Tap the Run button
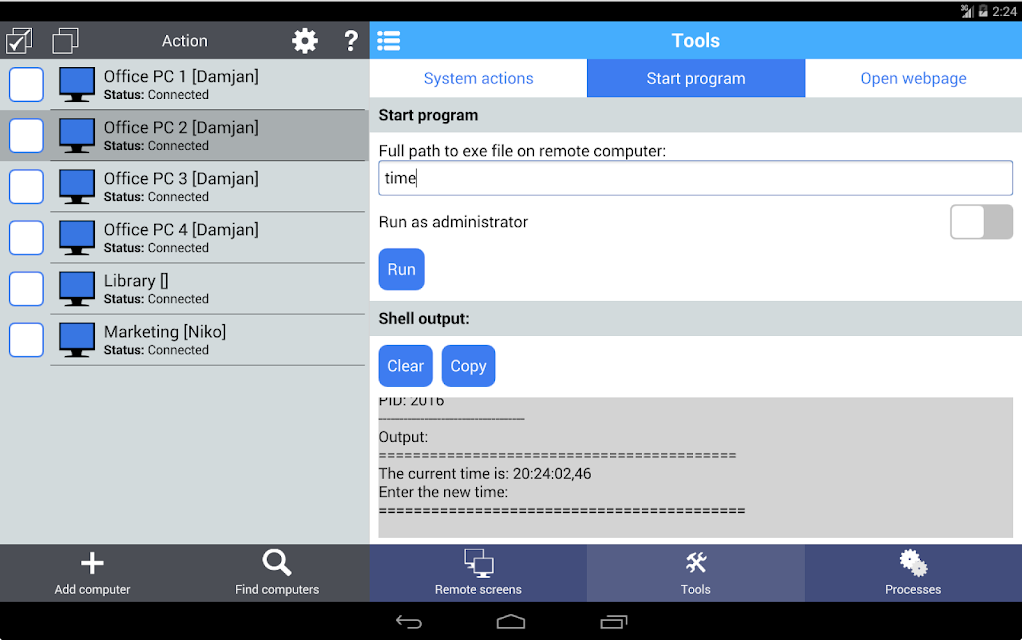Viewport: 1022px width, 640px height. point(402,269)
